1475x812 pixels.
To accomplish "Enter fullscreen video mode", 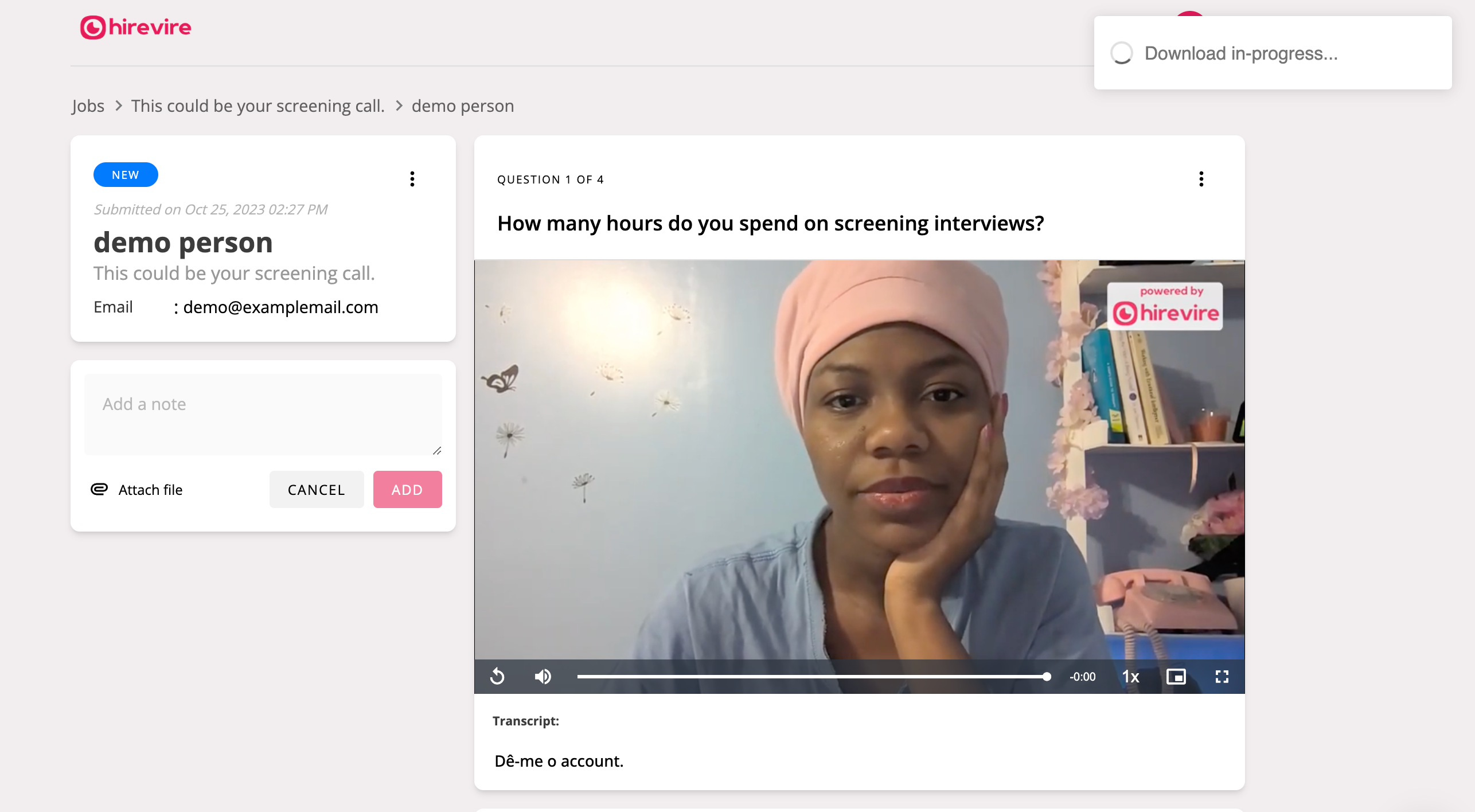I will (1222, 677).
